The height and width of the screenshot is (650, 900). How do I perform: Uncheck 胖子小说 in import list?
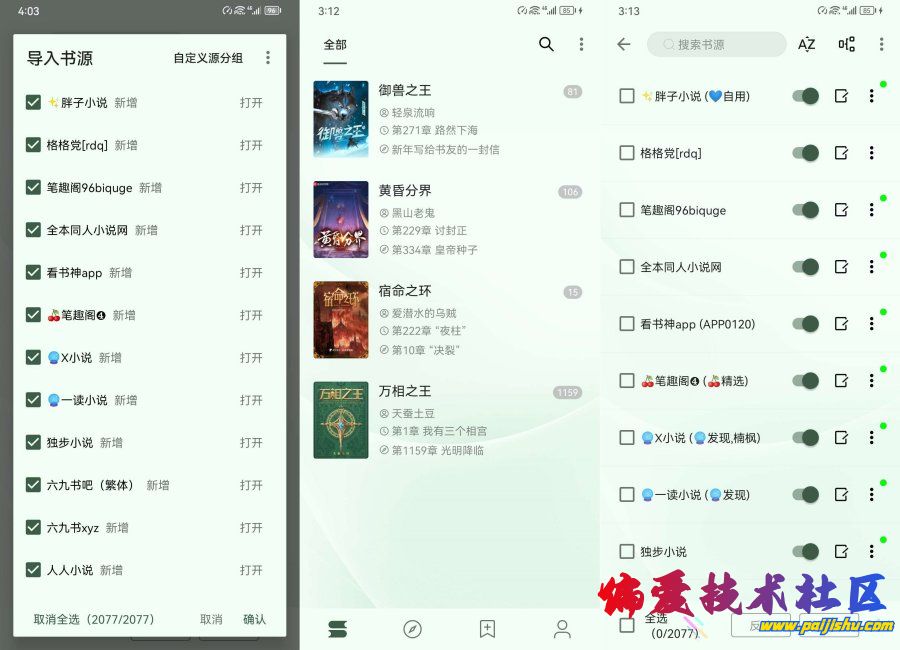pos(33,102)
